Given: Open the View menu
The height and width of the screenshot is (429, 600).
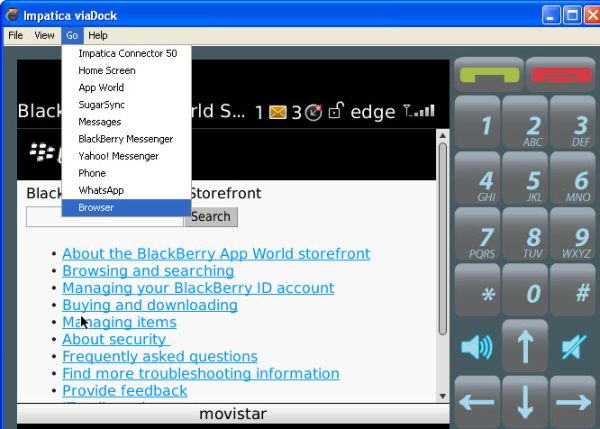Looking at the screenshot, I should [x=45, y=35].
